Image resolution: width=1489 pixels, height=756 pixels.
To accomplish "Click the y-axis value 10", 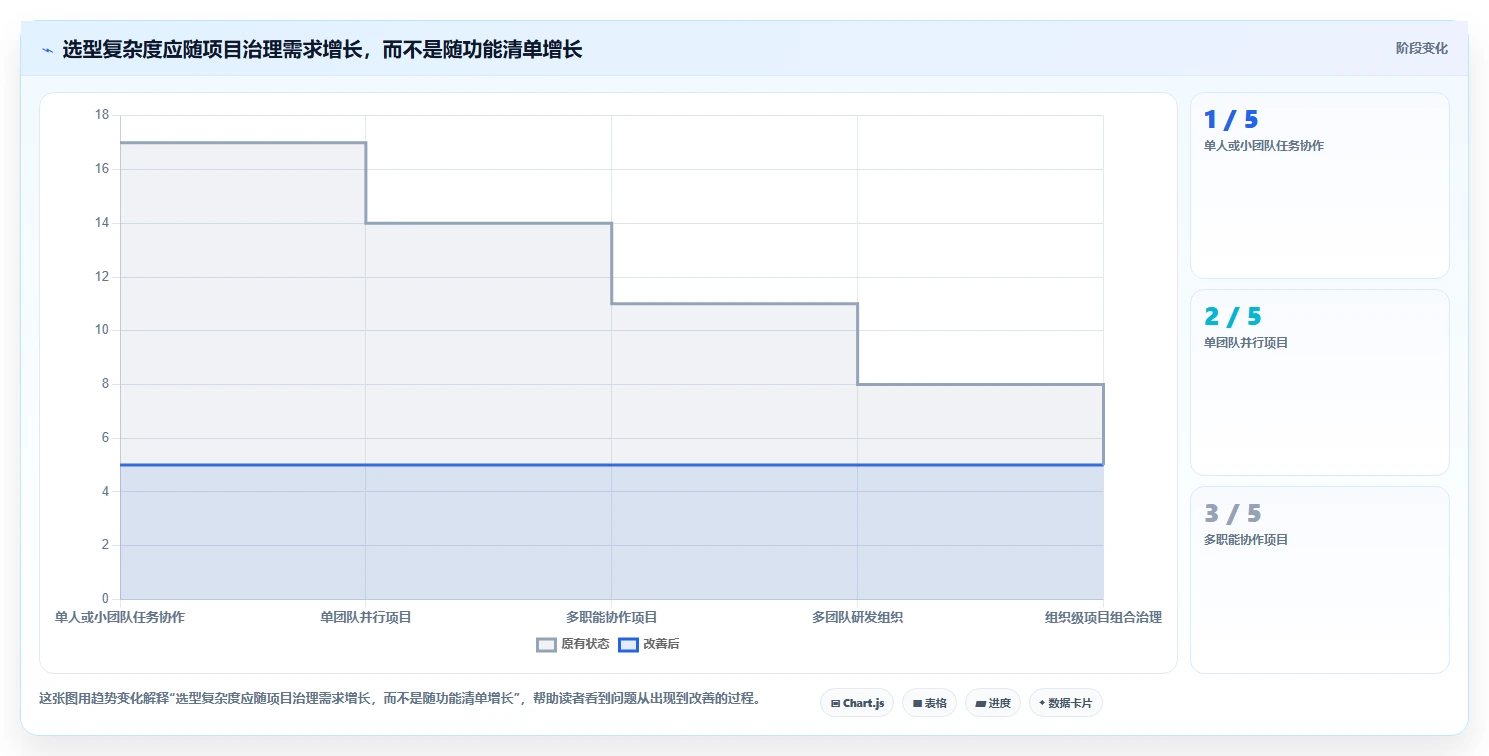I will click(x=102, y=330).
